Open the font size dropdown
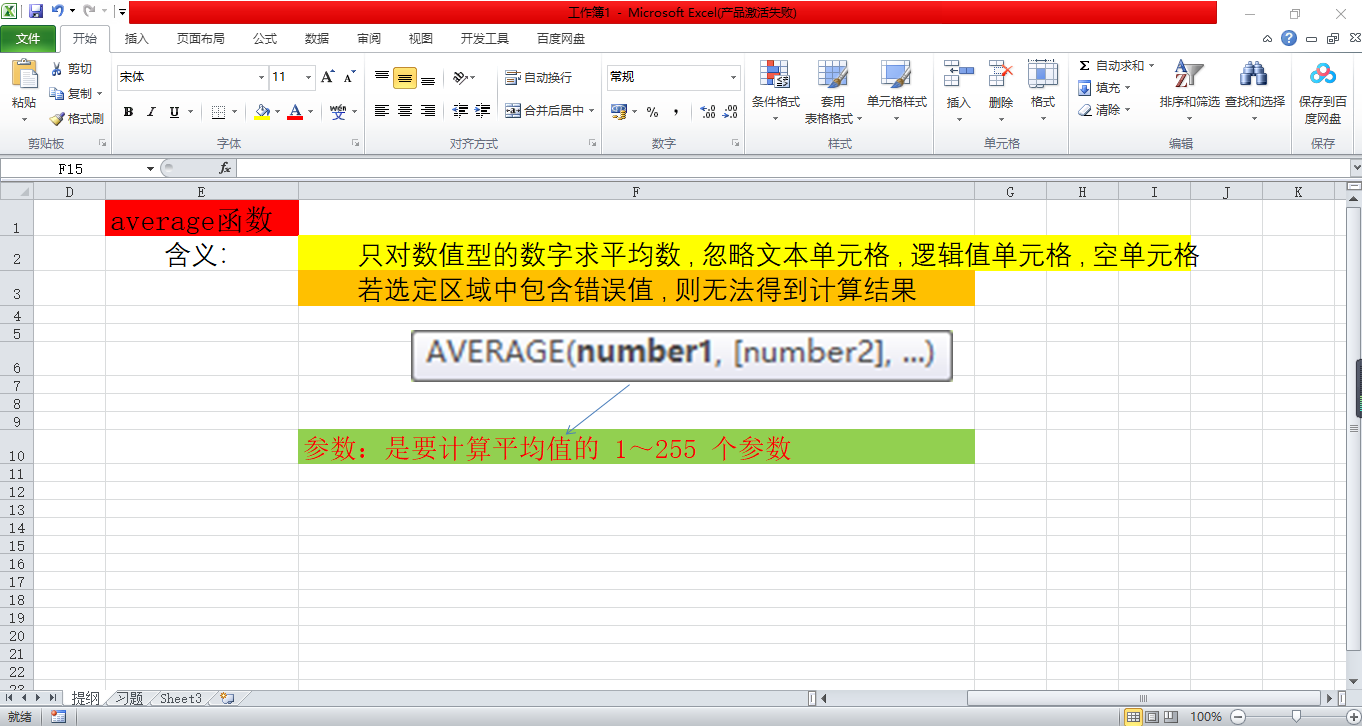1362x726 pixels. 309,77
